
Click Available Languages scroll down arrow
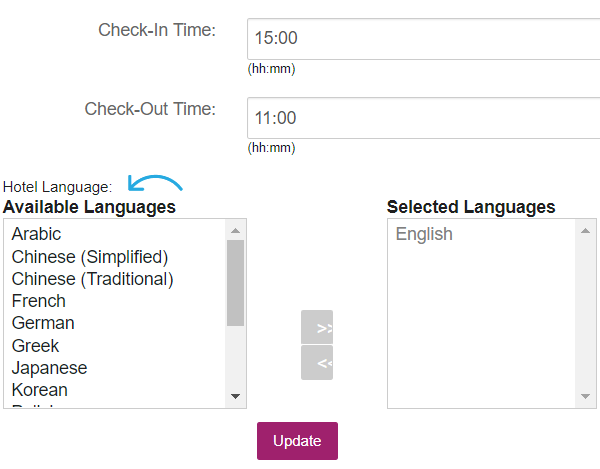235,396
